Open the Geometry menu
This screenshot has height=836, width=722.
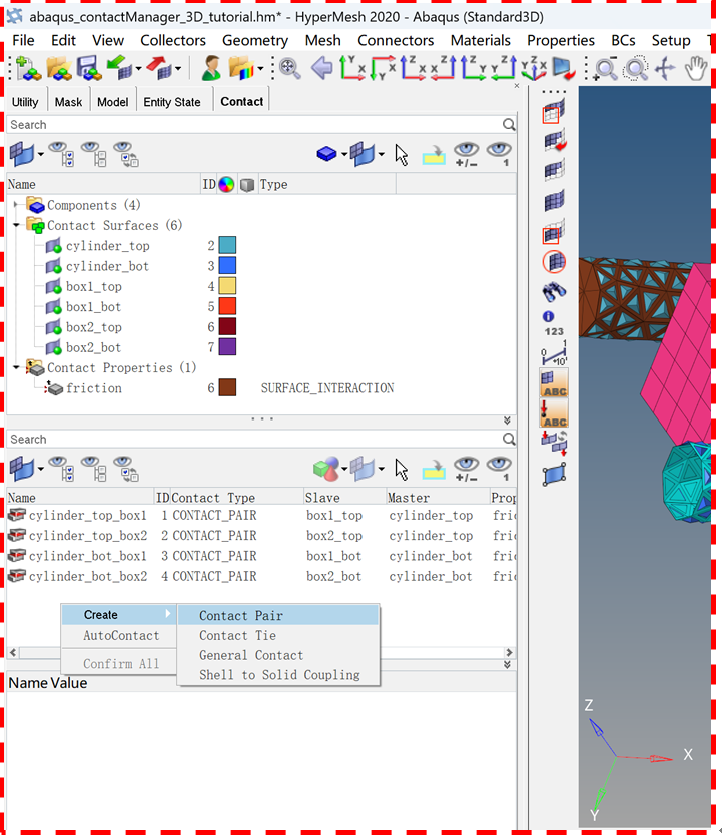(x=255, y=41)
